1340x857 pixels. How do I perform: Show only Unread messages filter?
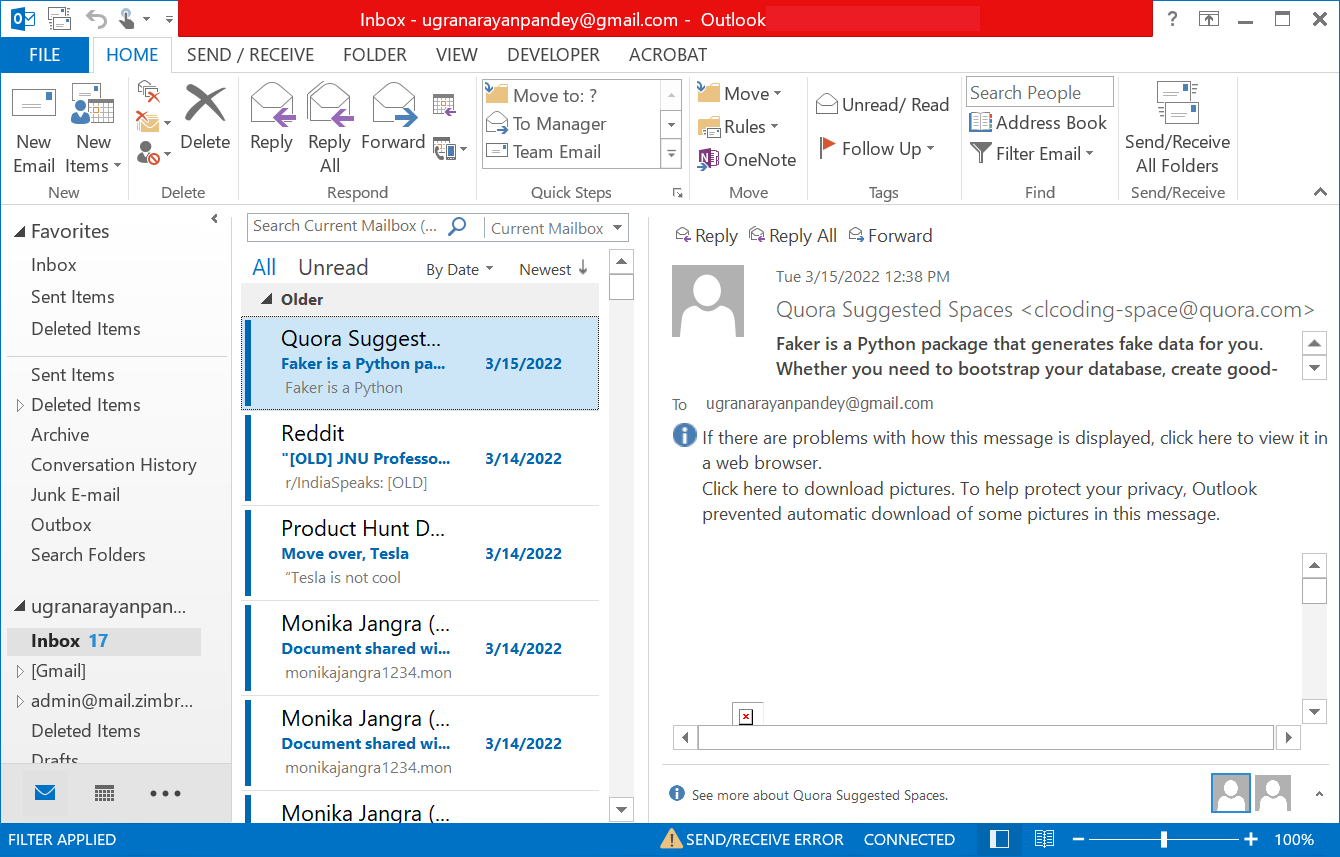(333, 268)
